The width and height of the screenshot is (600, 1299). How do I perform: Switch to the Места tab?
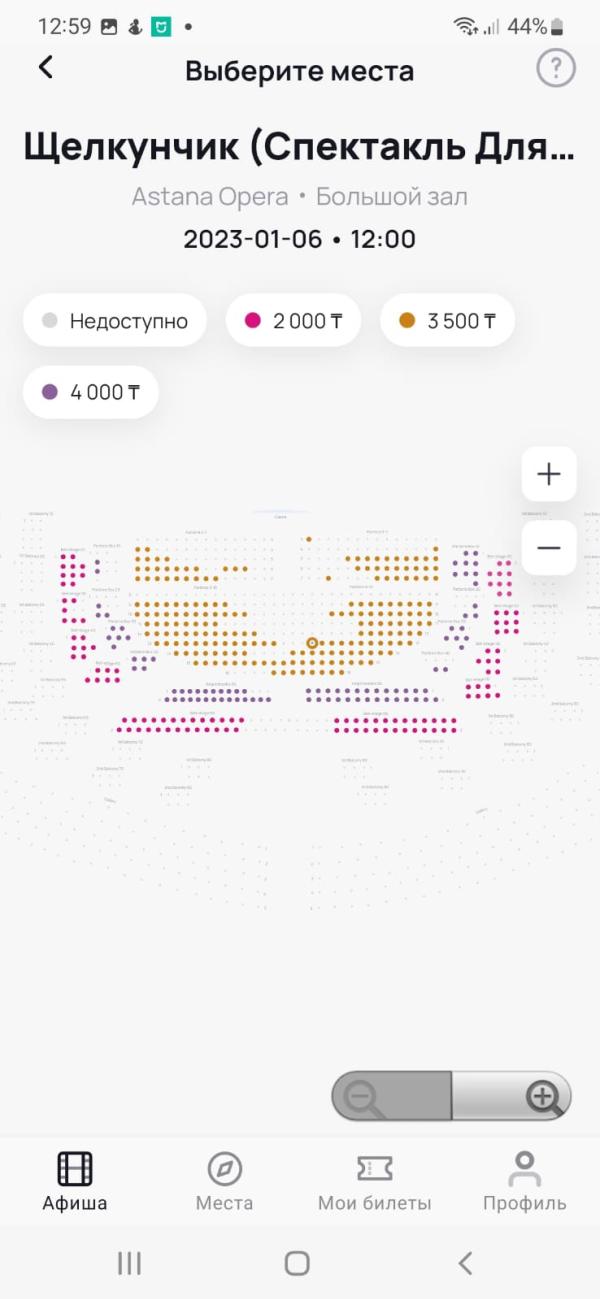coord(224,1180)
